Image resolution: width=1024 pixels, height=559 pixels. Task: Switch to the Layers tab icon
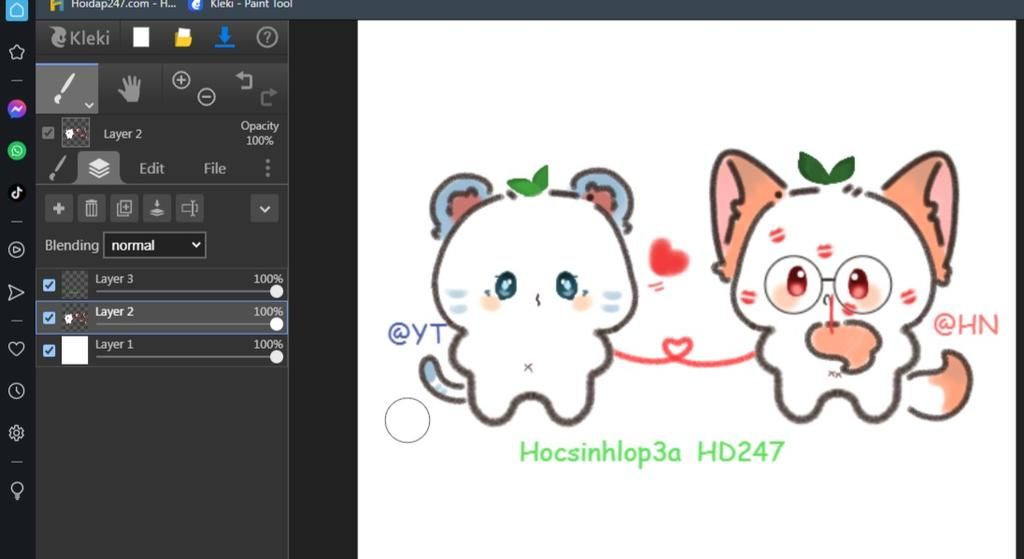(99, 168)
